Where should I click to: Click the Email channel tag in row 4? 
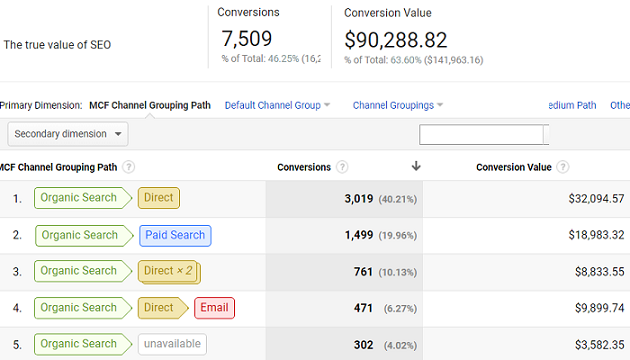(x=215, y=308)
